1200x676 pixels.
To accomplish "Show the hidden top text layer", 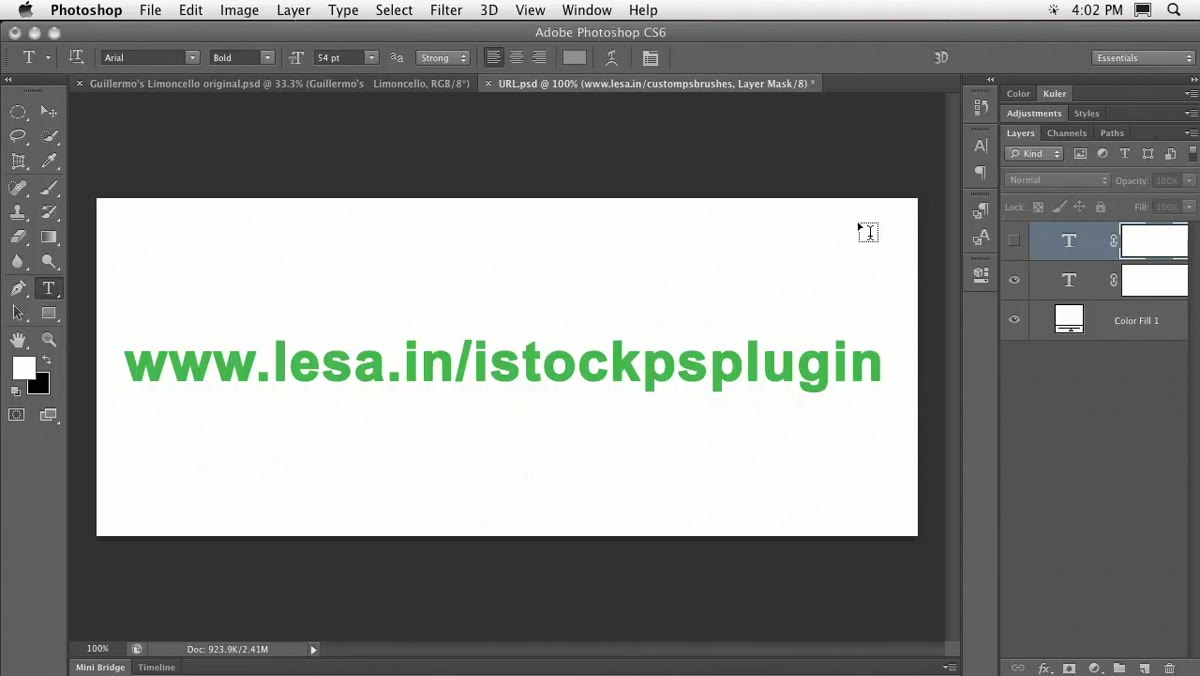I will (x=1014, y=241).
